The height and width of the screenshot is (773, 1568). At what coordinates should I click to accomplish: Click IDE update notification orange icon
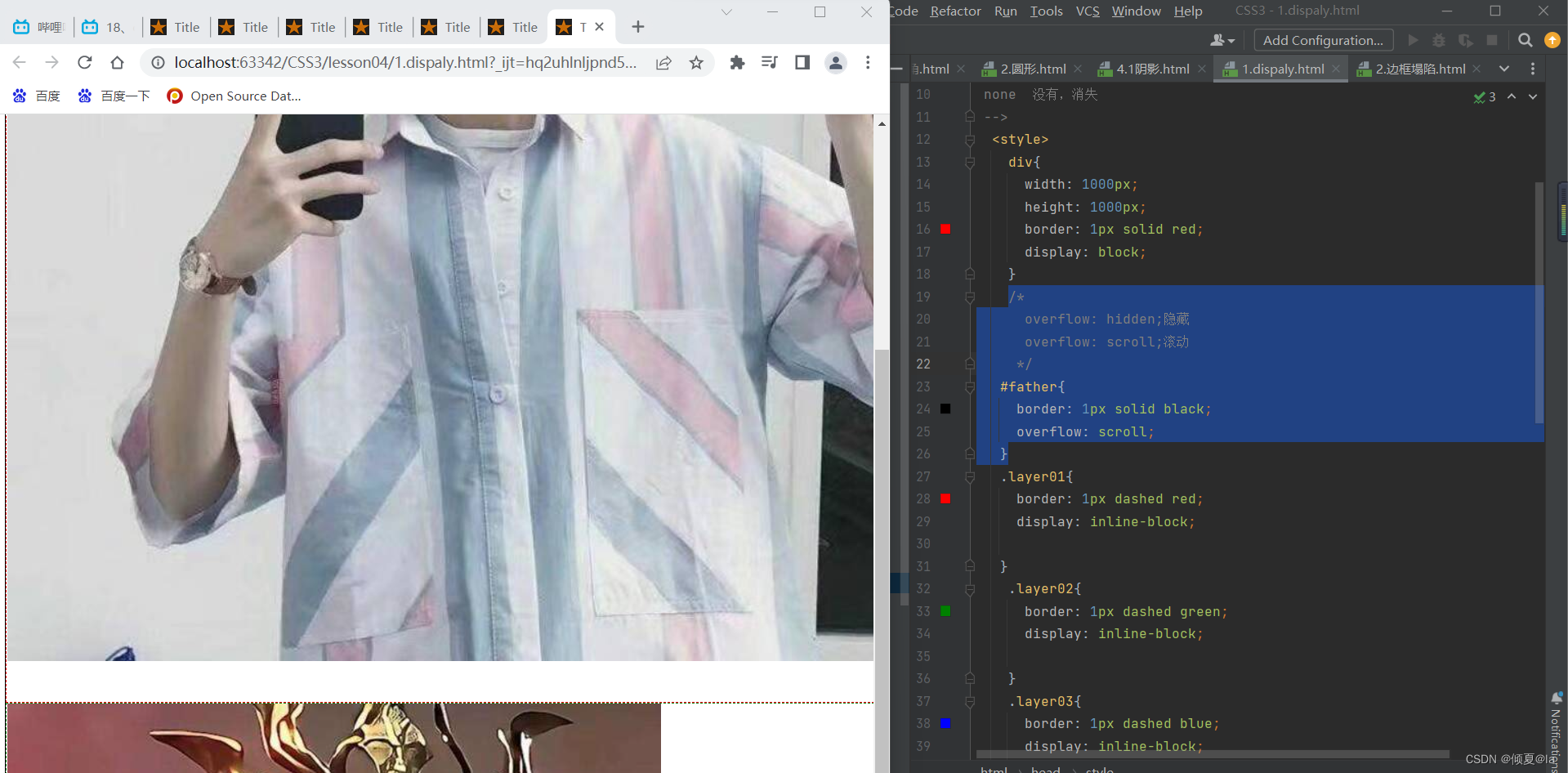pyautogui.click(x=1552, y=40)
